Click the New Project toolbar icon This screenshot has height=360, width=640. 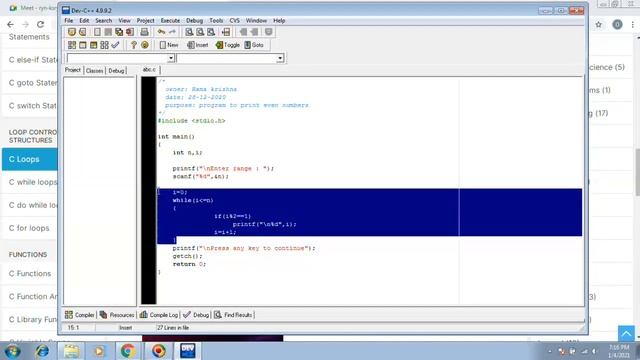pos(72,32)
